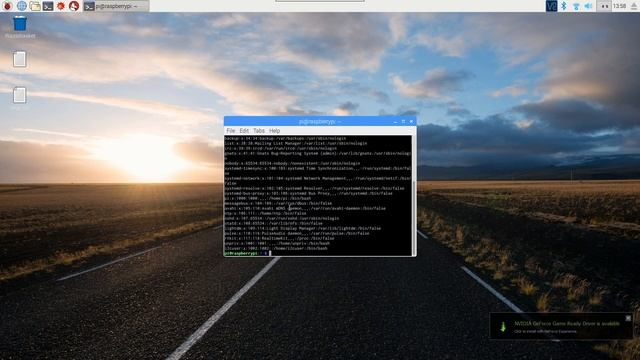Image resolution: width=640 pixels, height=360 pixels.
Task: Open the Help menu in terminal
Action: click(x=274, y=131)
